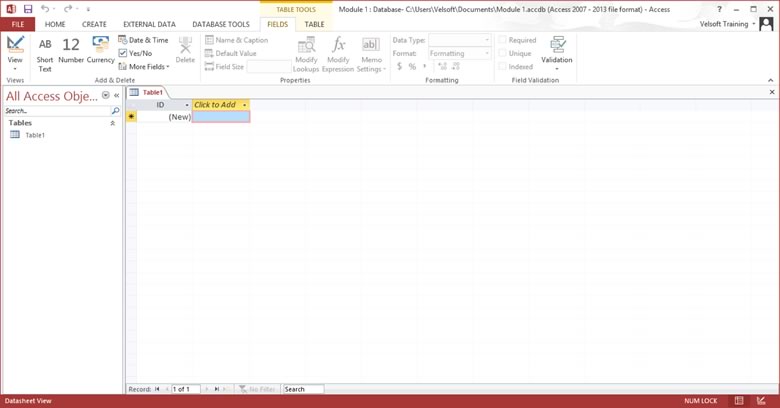Click the record Search field at bottom

(x=303, y=389)
